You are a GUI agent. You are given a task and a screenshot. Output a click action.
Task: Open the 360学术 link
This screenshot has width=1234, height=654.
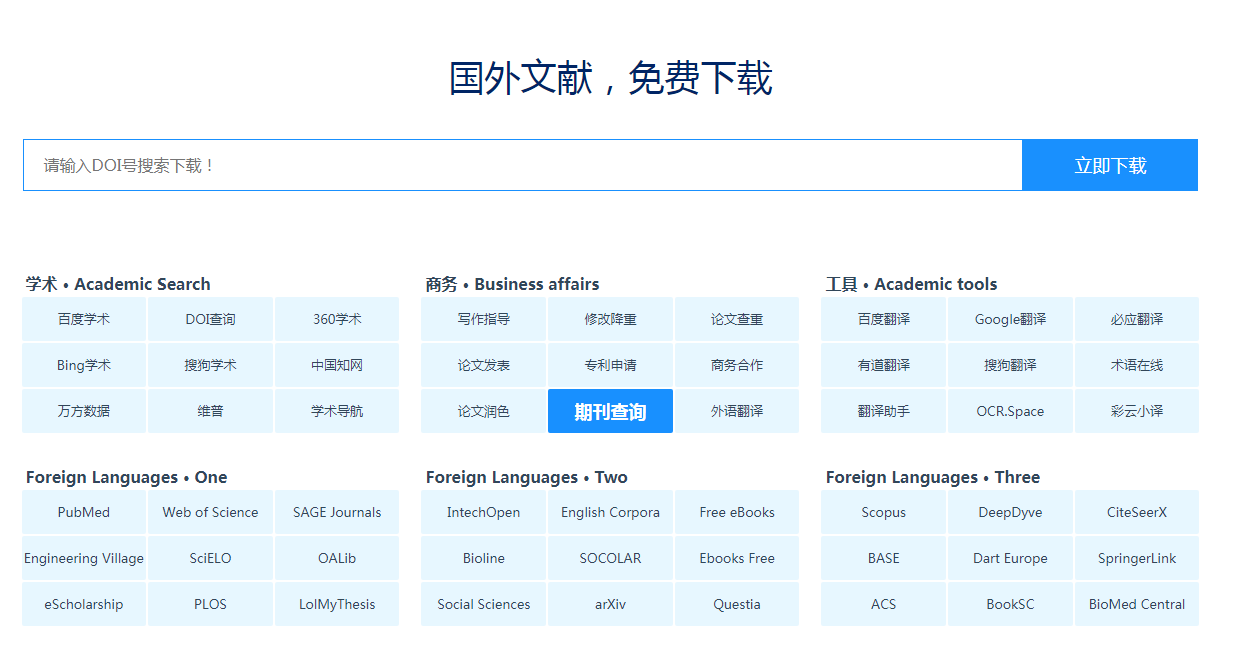point(337,319)
